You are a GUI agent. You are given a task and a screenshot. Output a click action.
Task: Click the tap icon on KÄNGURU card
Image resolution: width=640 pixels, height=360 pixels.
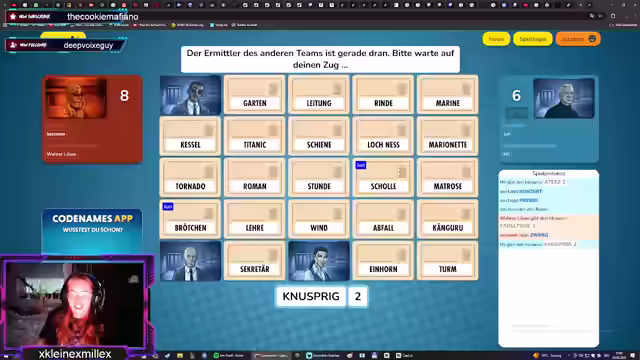(466, 213)
